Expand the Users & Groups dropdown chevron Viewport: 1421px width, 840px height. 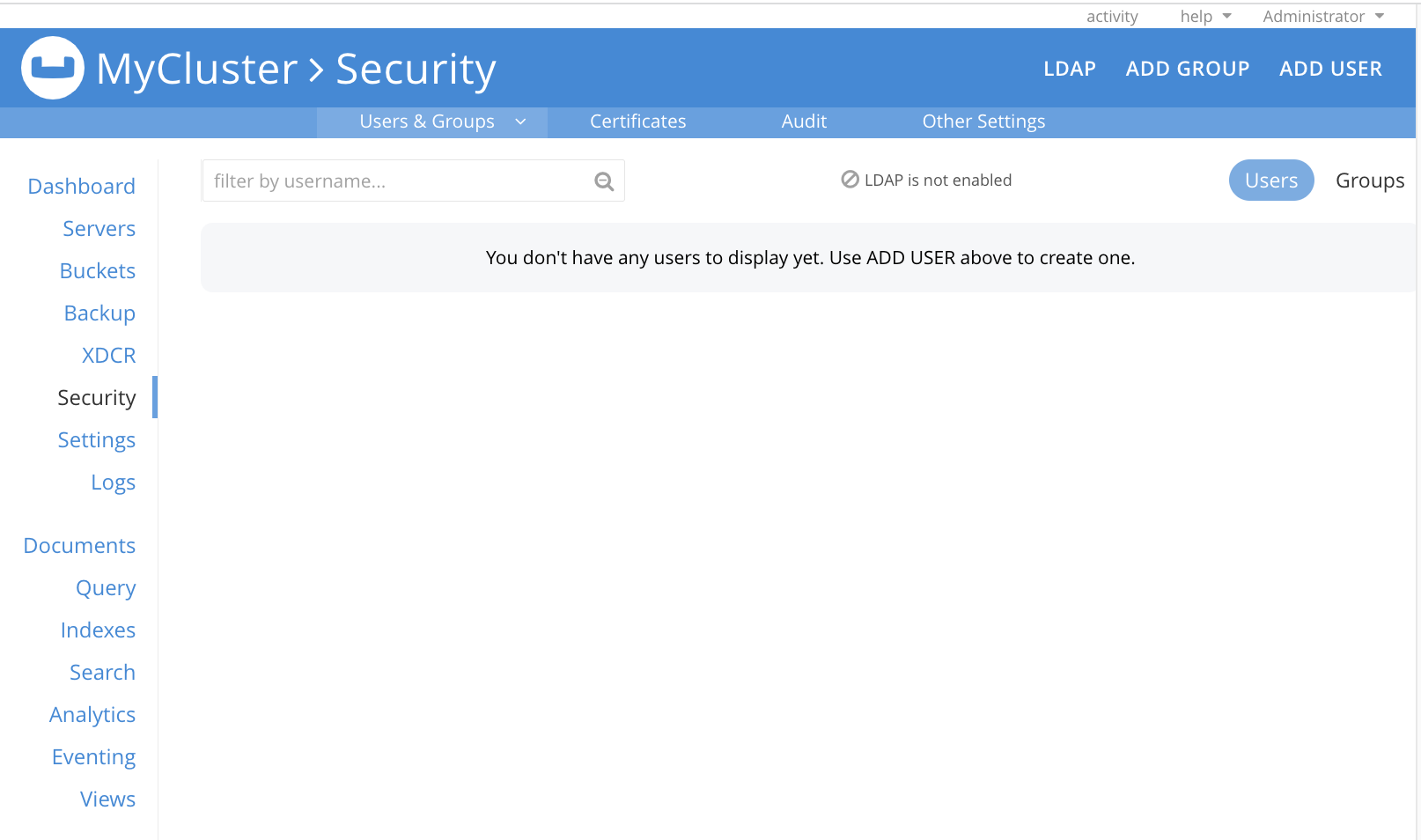(x=521, y=122)
